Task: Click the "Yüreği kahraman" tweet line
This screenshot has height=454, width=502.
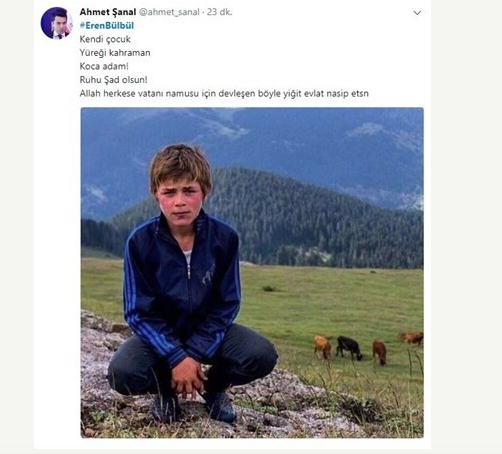Action: tap(115, 53)
